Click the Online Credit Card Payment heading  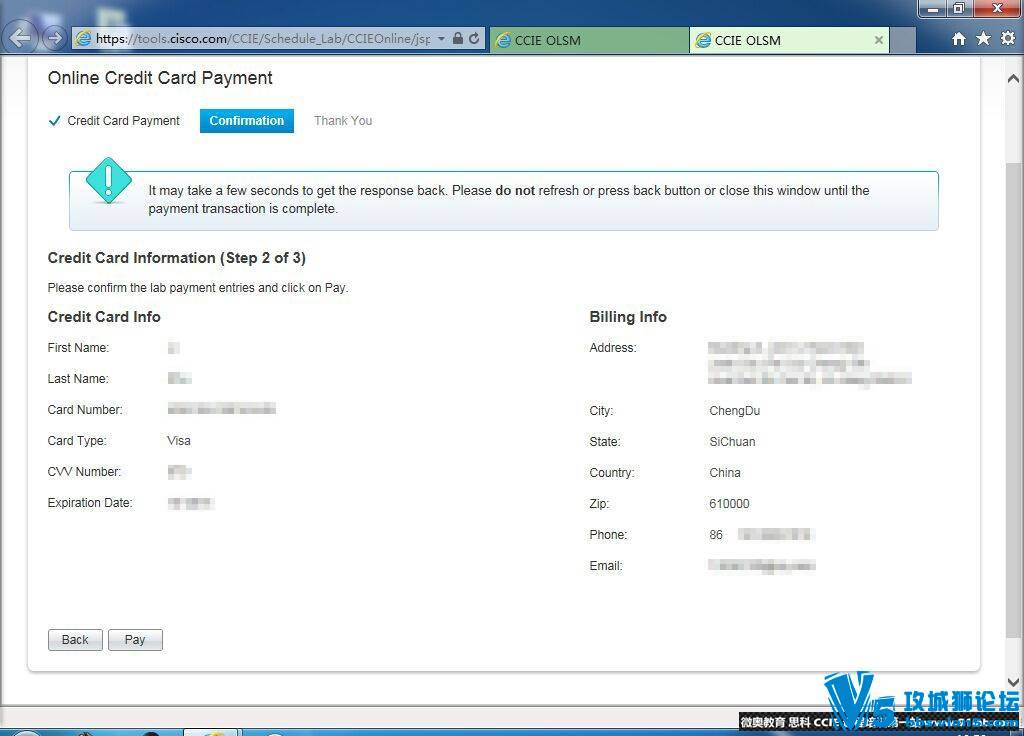click(160, 78)
